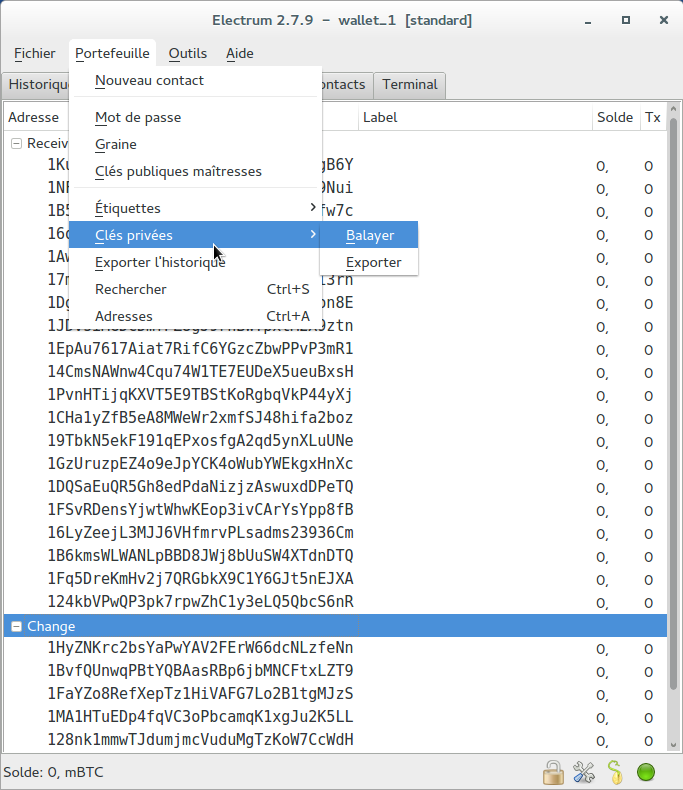This screenshot has height=790, width=683.
Task: Click the Change group row label
Action: point(51,626)
